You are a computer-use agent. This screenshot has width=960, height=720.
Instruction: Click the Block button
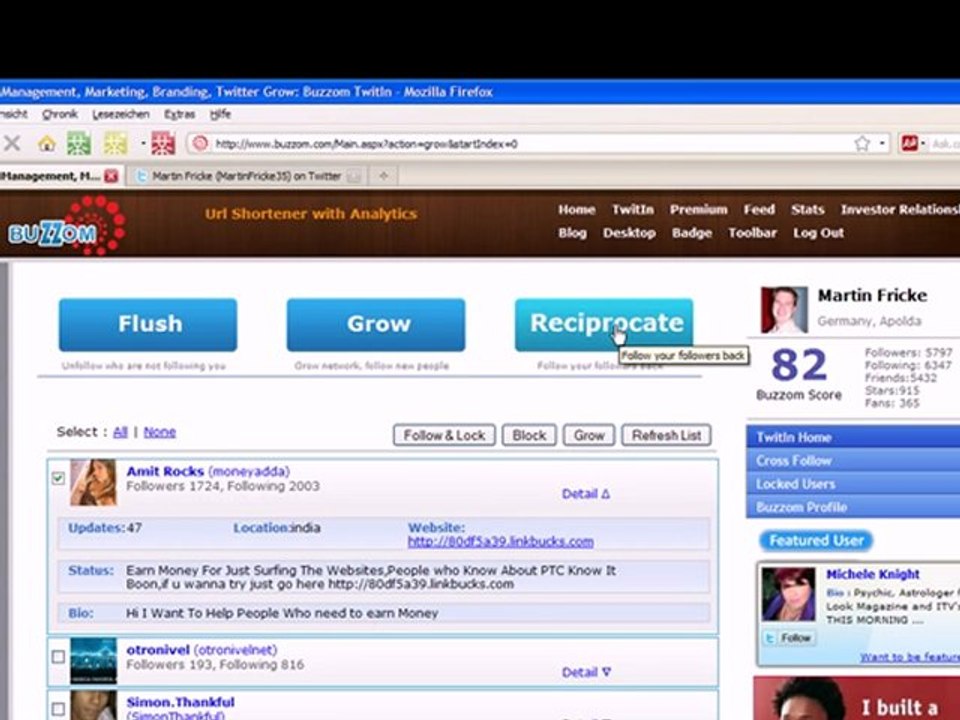(529, 435)
